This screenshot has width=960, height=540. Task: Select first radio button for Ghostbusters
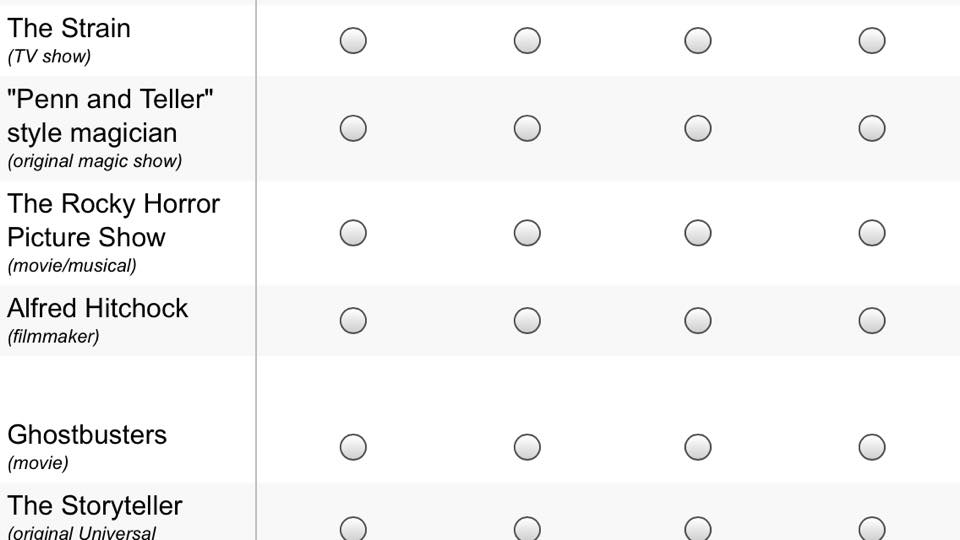353,448
